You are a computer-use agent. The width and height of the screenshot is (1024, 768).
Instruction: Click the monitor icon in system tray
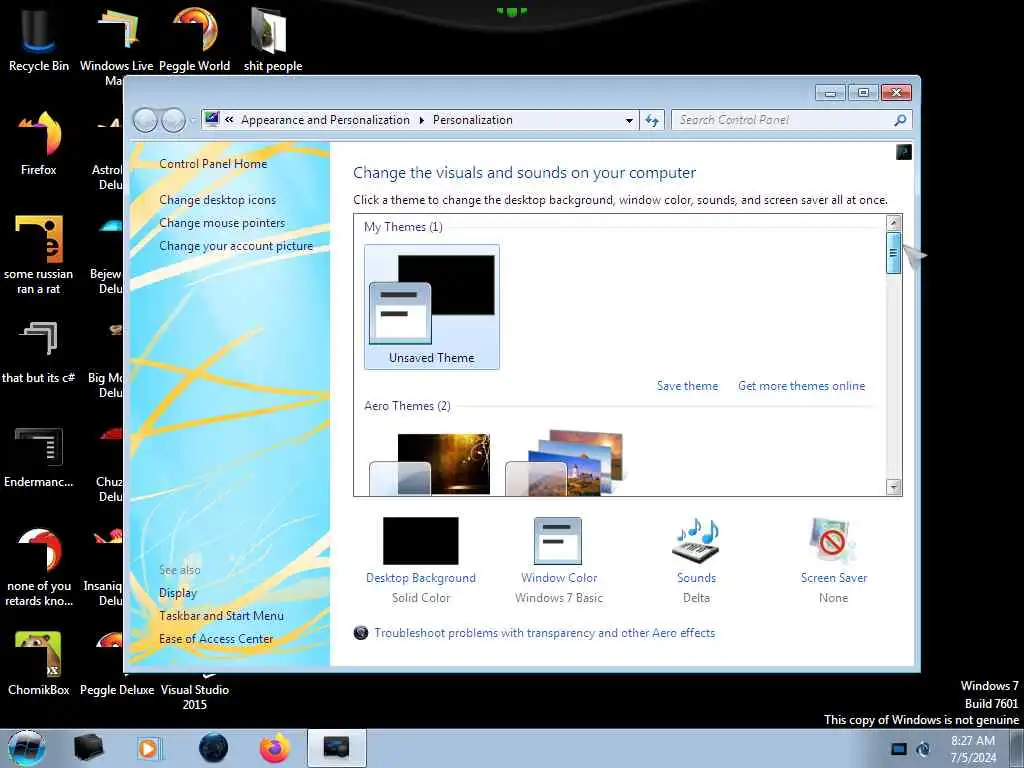(x=899, y=749)
